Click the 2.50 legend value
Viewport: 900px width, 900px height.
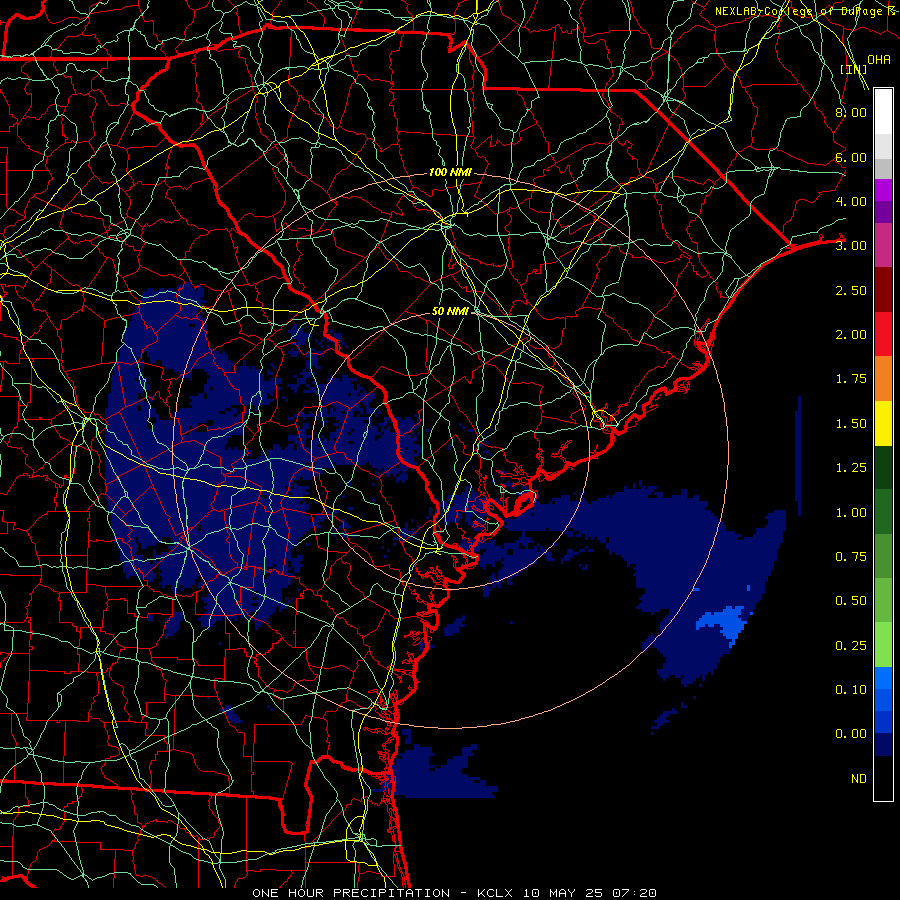tap(851, 290)
